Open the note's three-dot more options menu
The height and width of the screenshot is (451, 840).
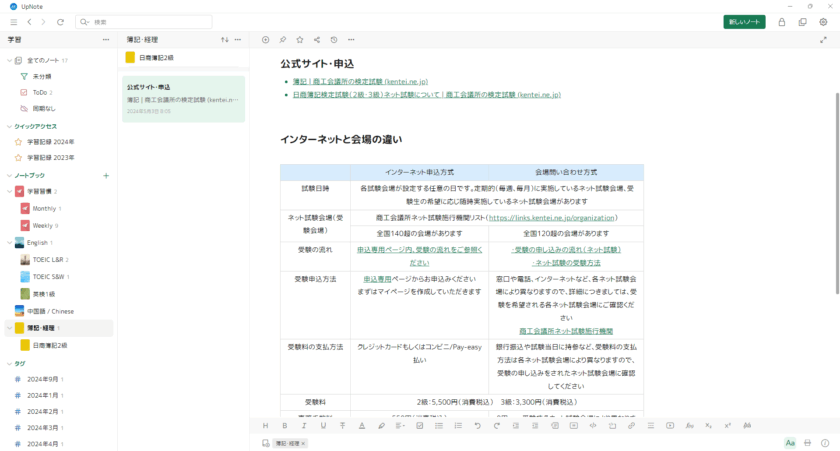pos(351,40)
